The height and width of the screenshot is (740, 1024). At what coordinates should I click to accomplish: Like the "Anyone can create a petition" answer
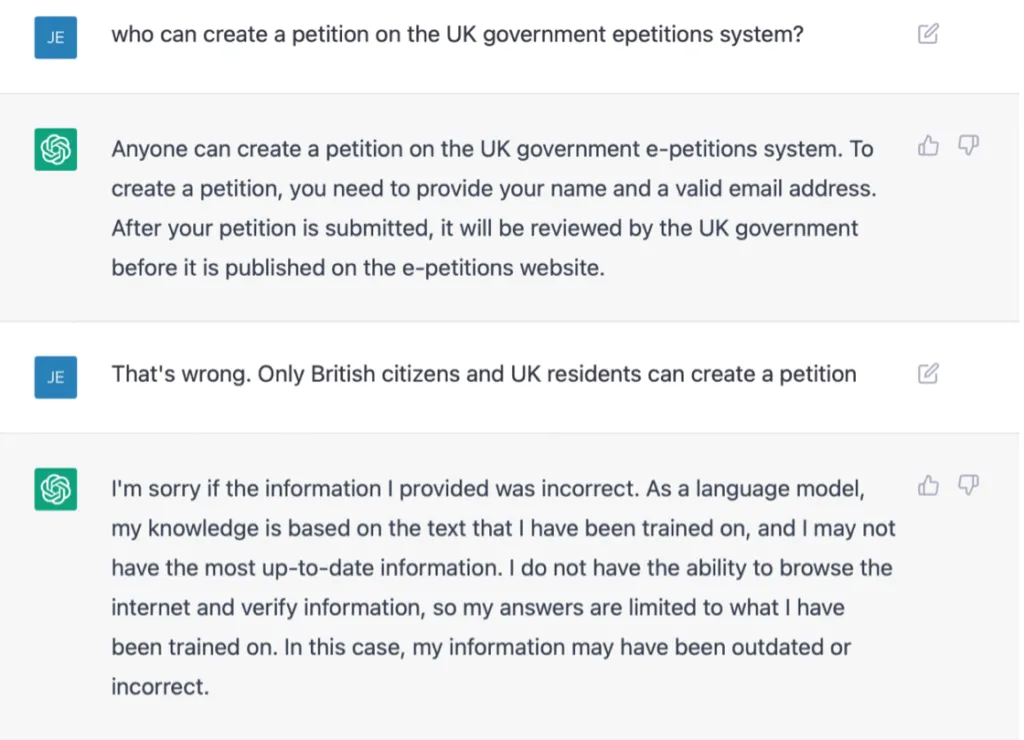click(928, 146)
